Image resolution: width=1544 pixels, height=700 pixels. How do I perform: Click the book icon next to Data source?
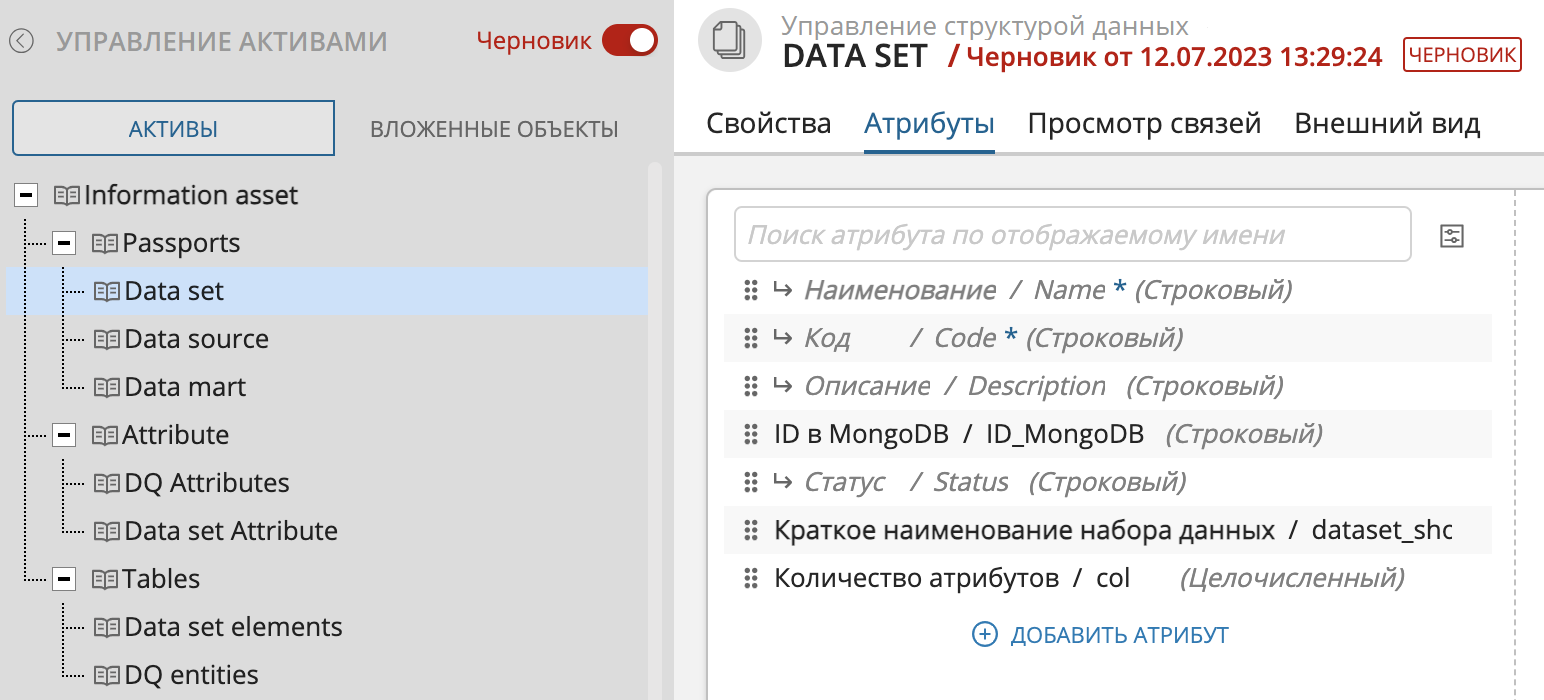(107, 339)
